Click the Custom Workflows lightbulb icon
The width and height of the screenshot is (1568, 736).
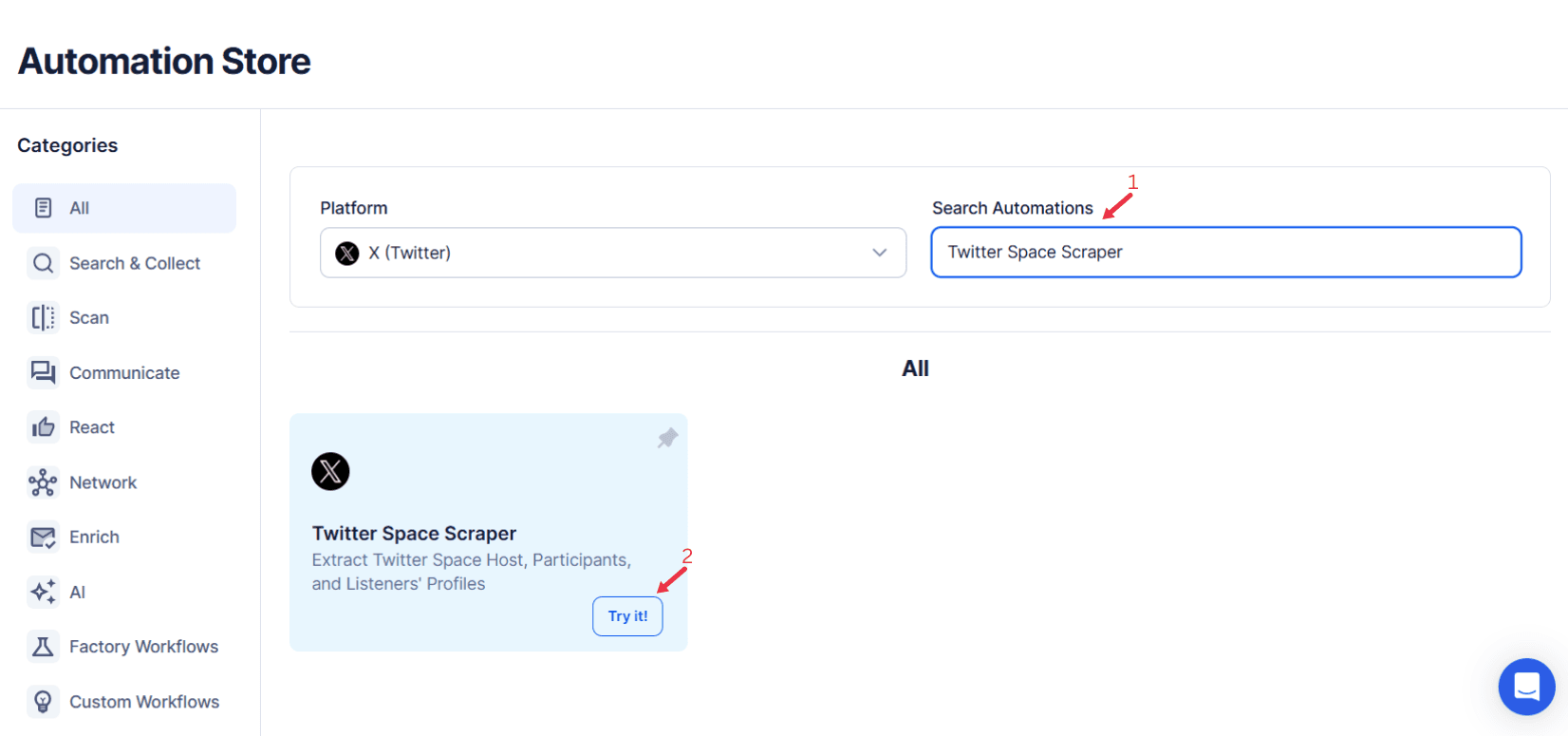43,701
